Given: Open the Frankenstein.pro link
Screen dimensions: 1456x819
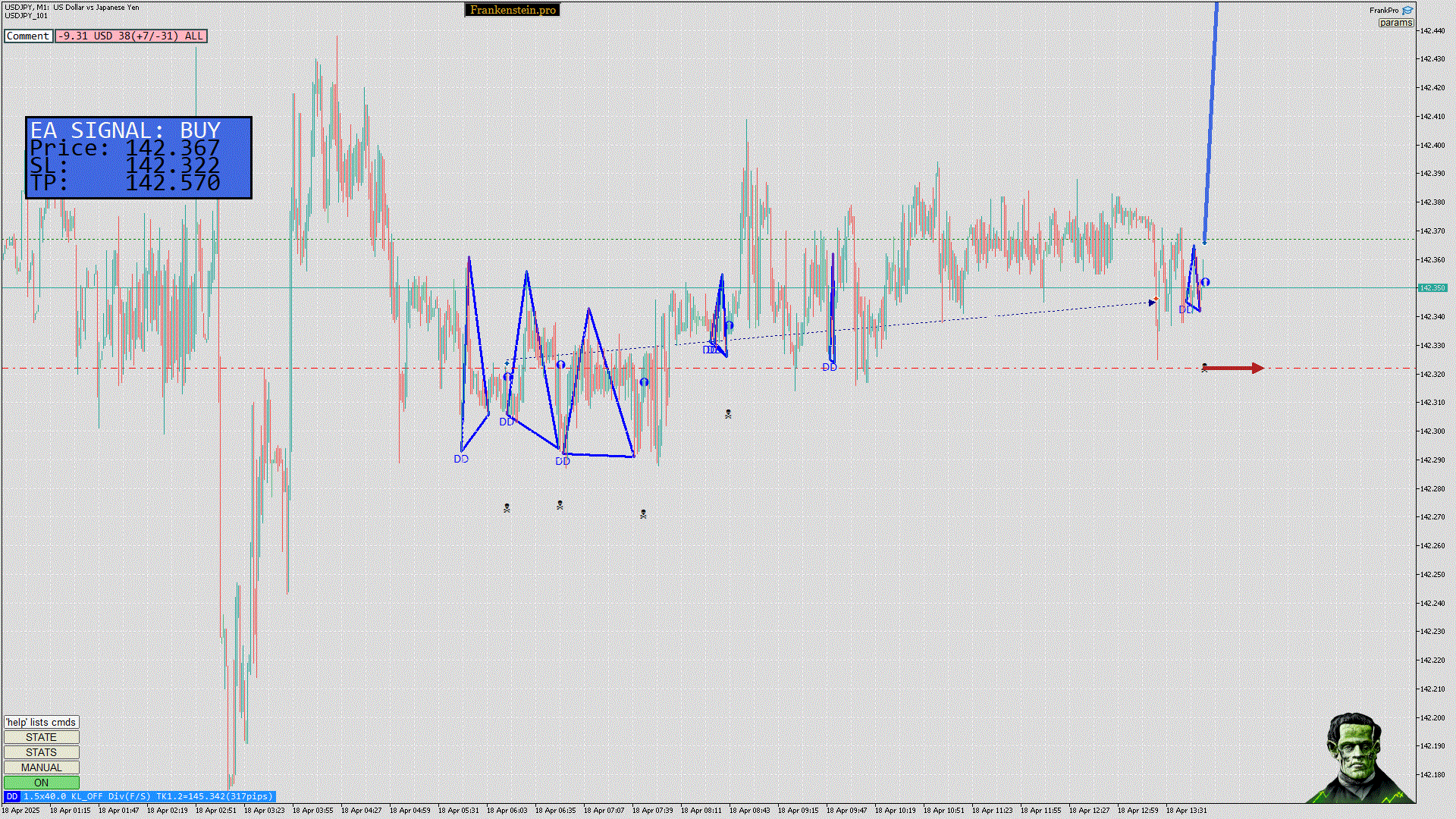Looking at the screenshot, I should coord(513,10).
